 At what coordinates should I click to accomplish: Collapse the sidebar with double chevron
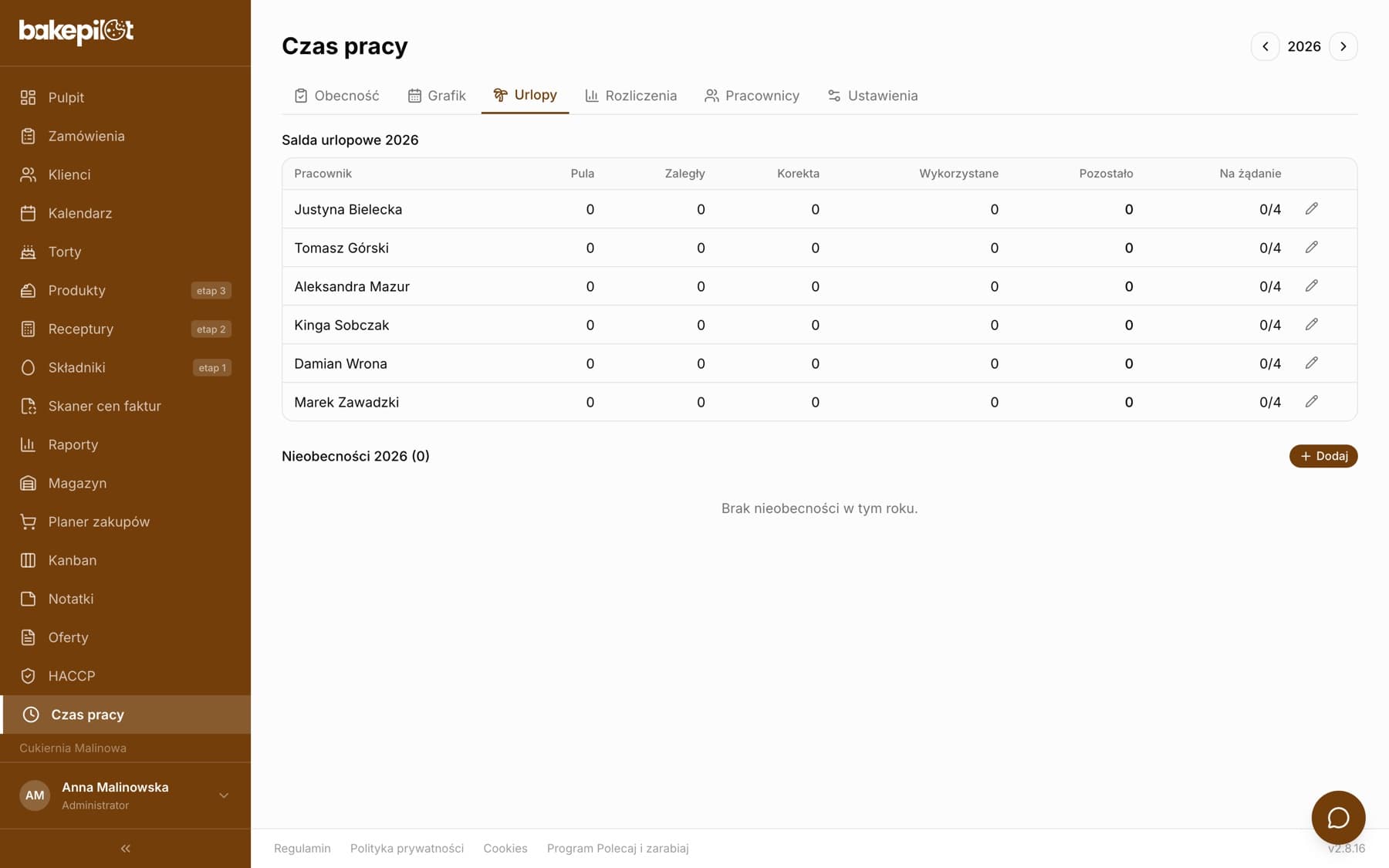(x=125, y=848)
